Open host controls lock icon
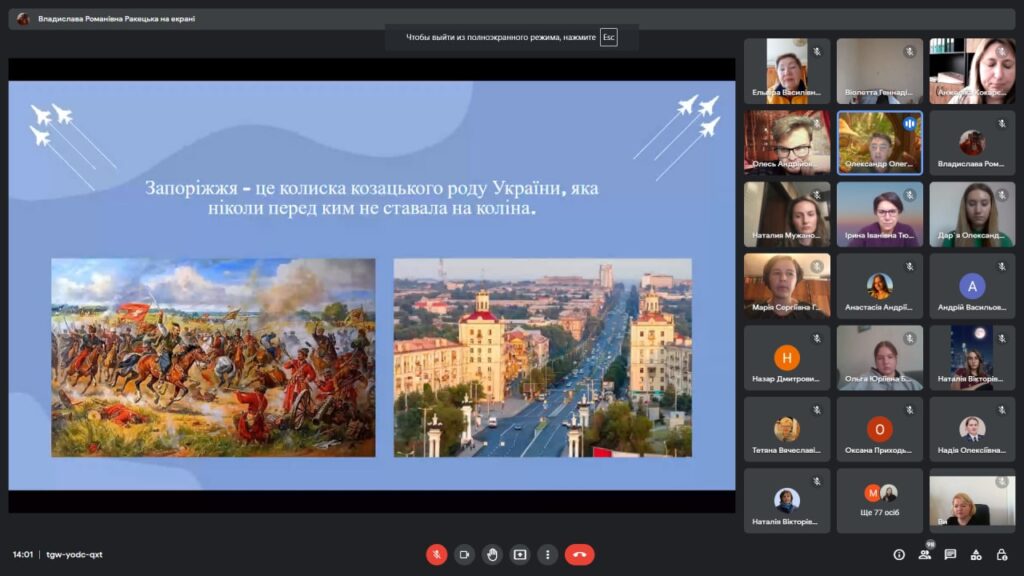Image resolution: width=1024 pixels, height=576 pixels. 1000,554
